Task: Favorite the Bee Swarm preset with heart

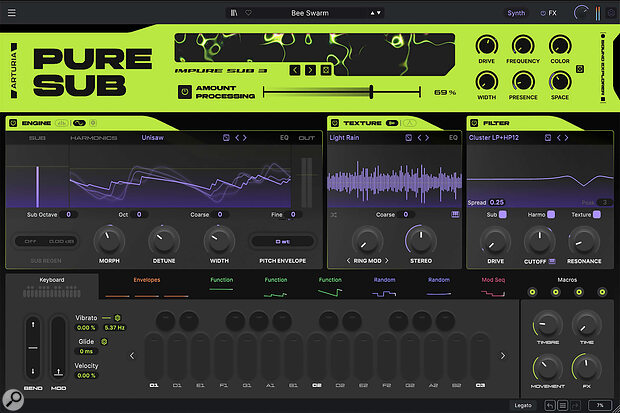Action: point(248,13)
